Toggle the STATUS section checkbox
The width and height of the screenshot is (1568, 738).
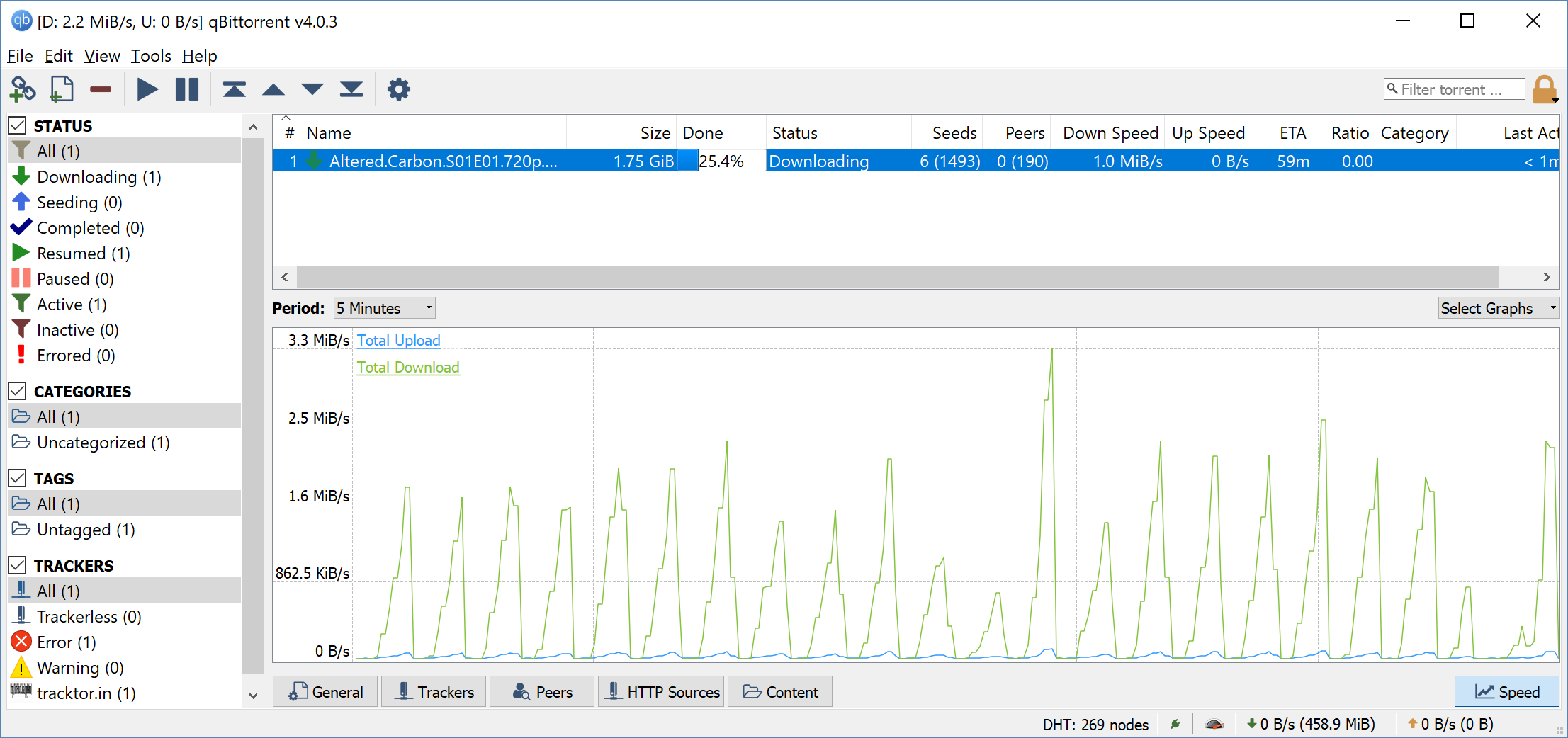click(x=18, y=126)
